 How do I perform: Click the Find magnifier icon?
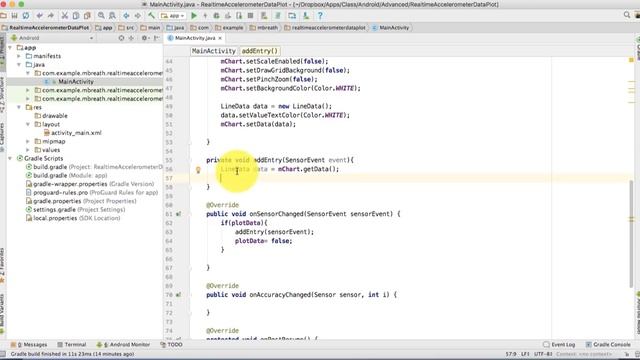pos(101,16)
